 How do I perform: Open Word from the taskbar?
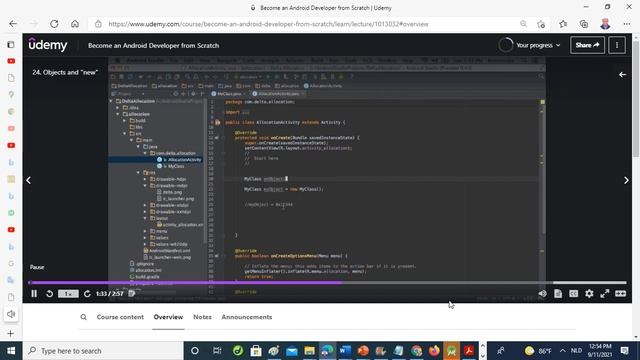coord(345,351)
